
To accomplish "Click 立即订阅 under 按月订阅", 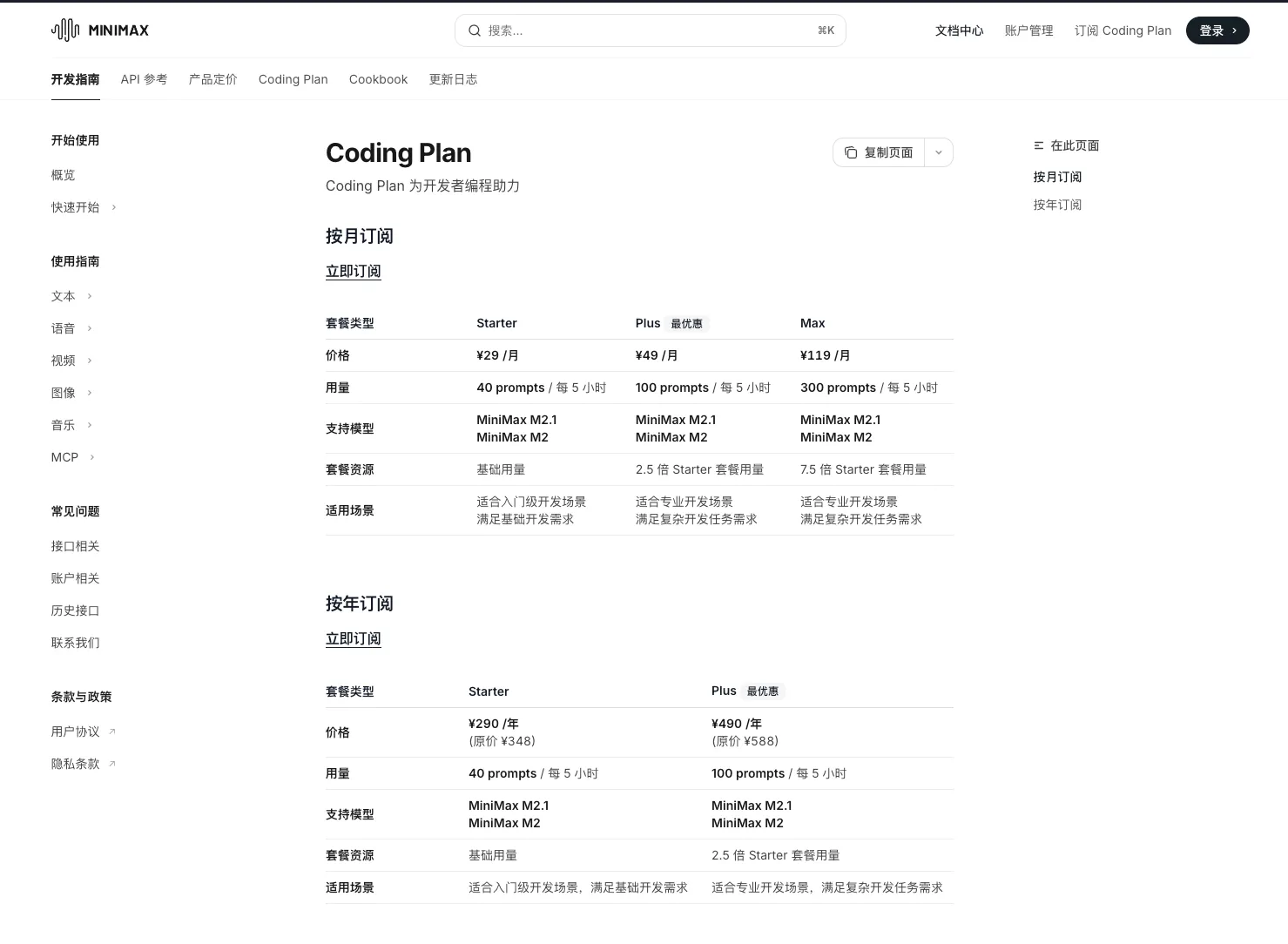I will coord(354,271).
